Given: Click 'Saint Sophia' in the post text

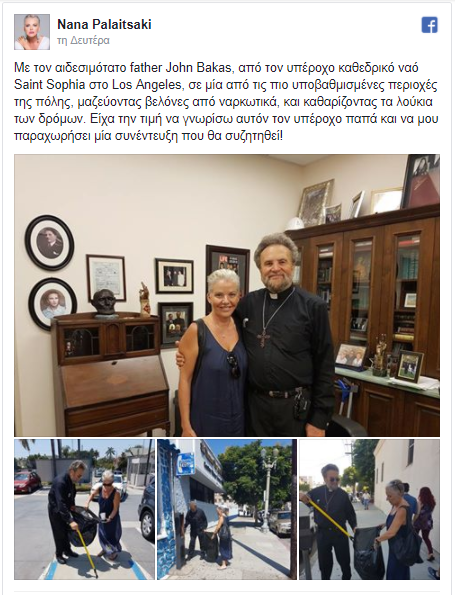Looking at the screenshot, I should 50,85.
